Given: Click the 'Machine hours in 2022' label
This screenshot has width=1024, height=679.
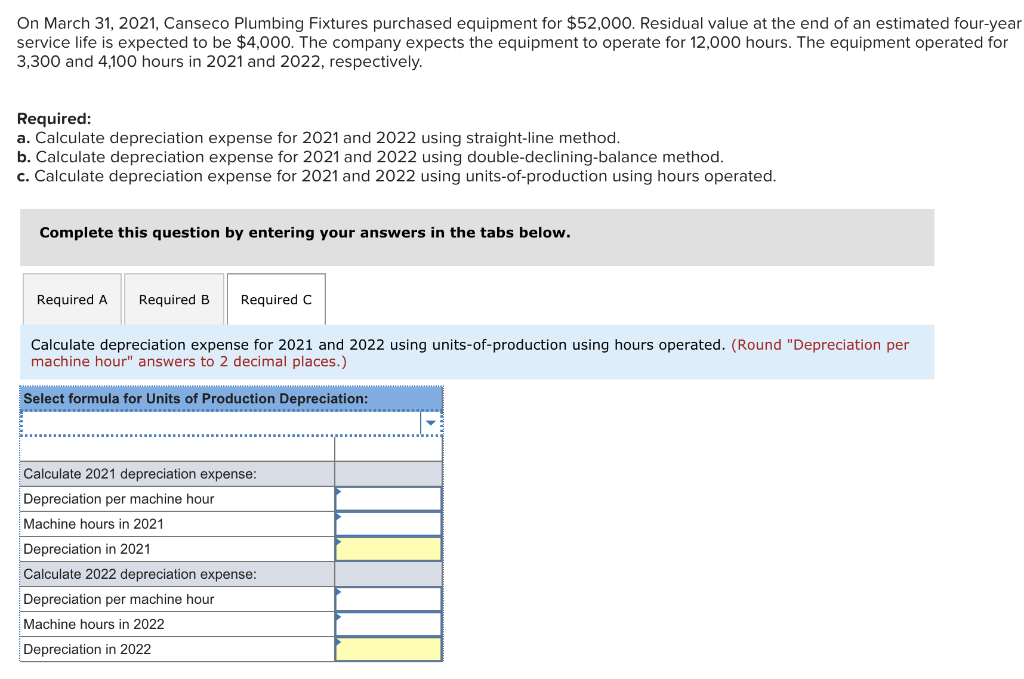Looking at the screenshot, I should pyautogui.click(x=94, y=625).
